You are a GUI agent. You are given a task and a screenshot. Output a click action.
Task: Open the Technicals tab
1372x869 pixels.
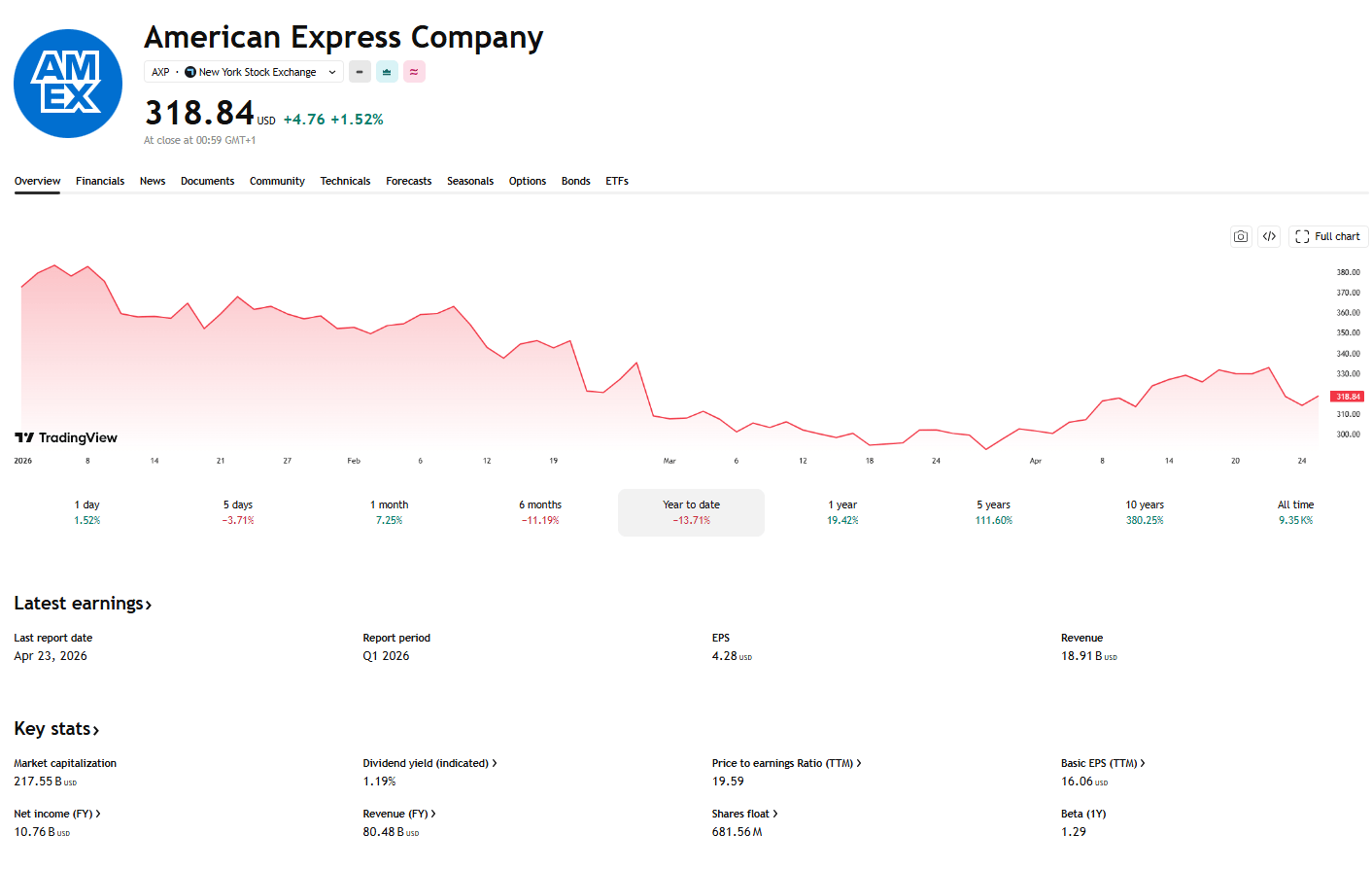[345, 181]
